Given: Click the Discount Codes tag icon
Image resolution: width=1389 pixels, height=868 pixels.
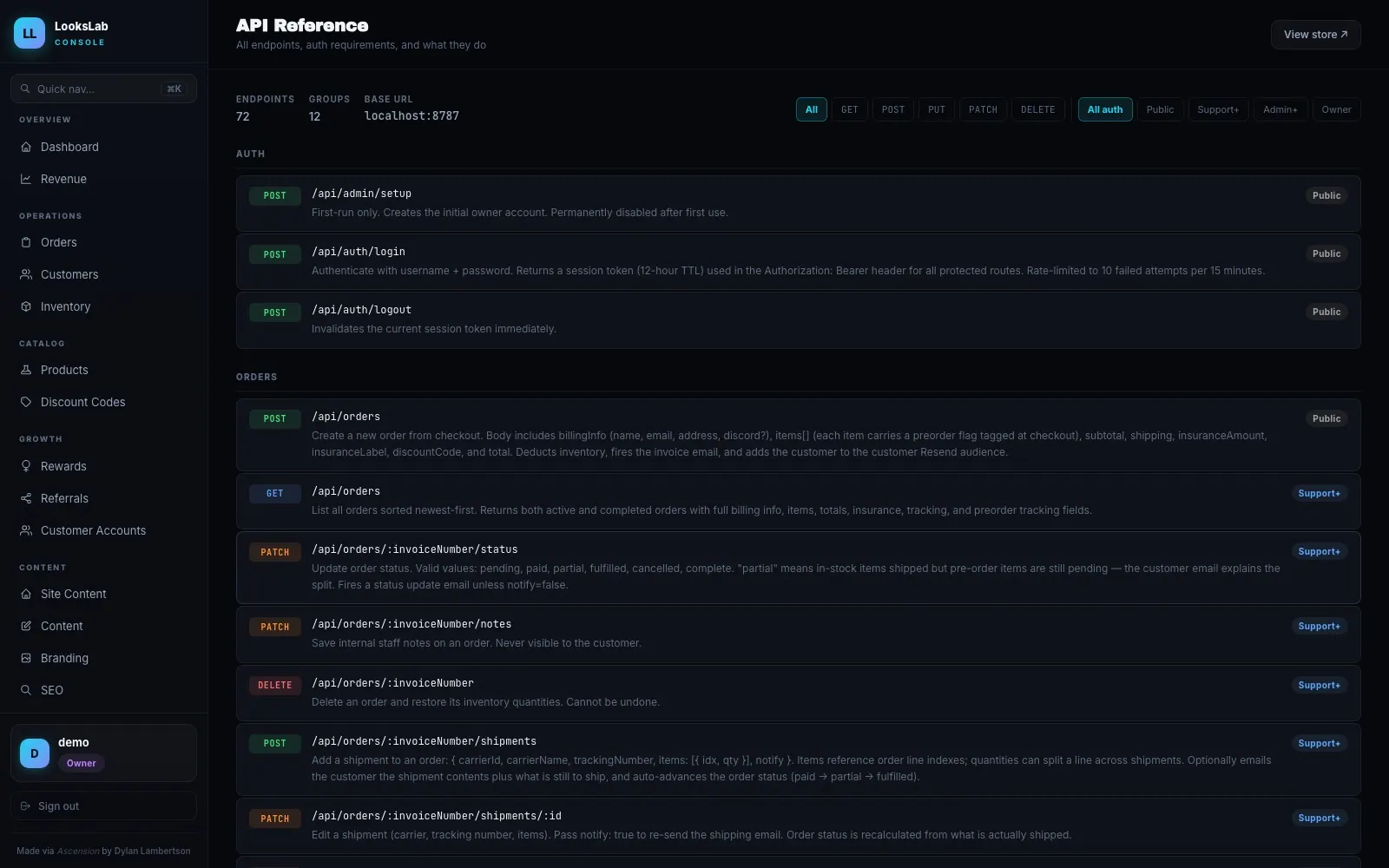Looking at the screenshot, I should [x=26, y=402].
